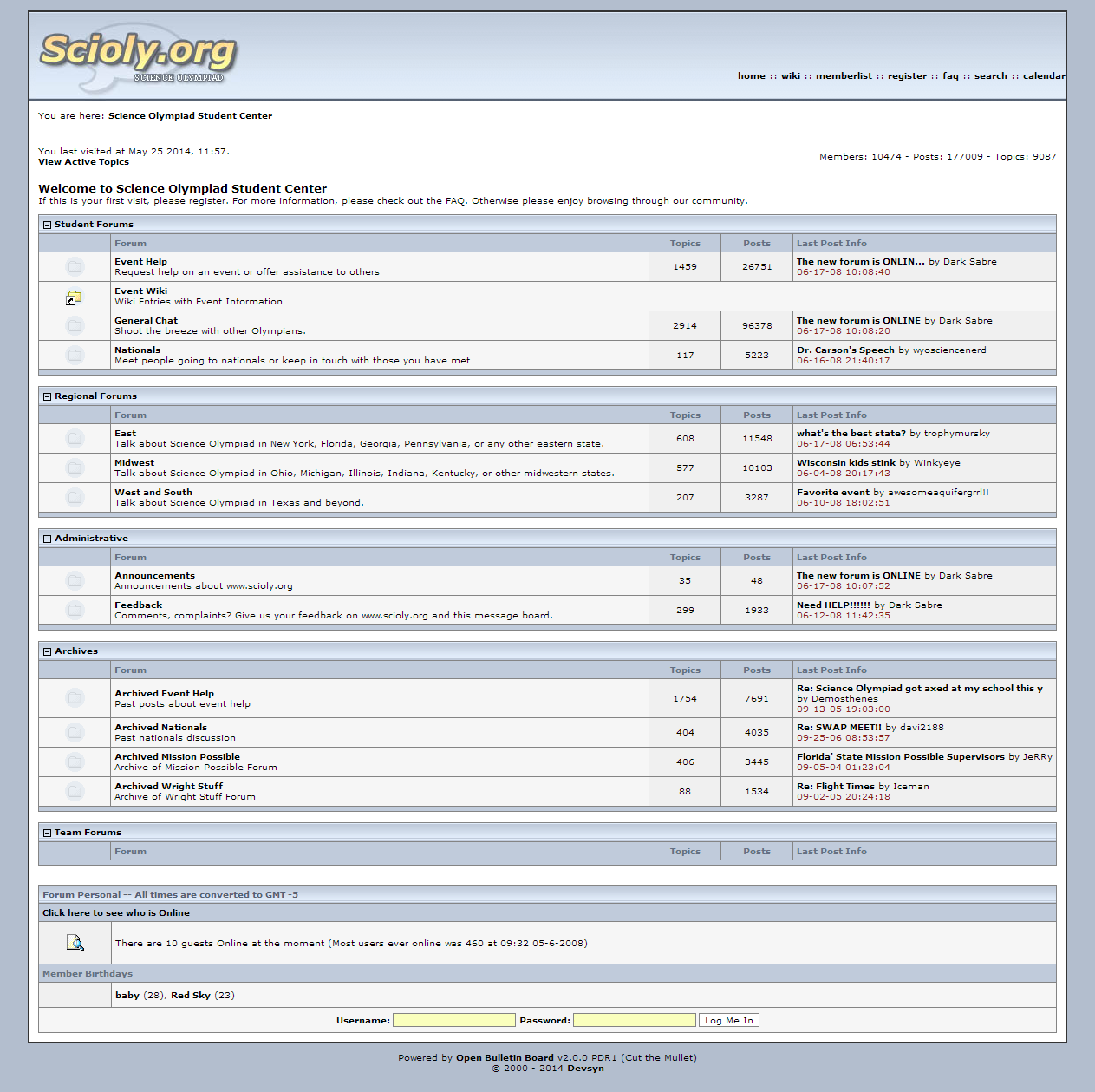
Task: Open the memberlist navigation item
Action: 844,76
